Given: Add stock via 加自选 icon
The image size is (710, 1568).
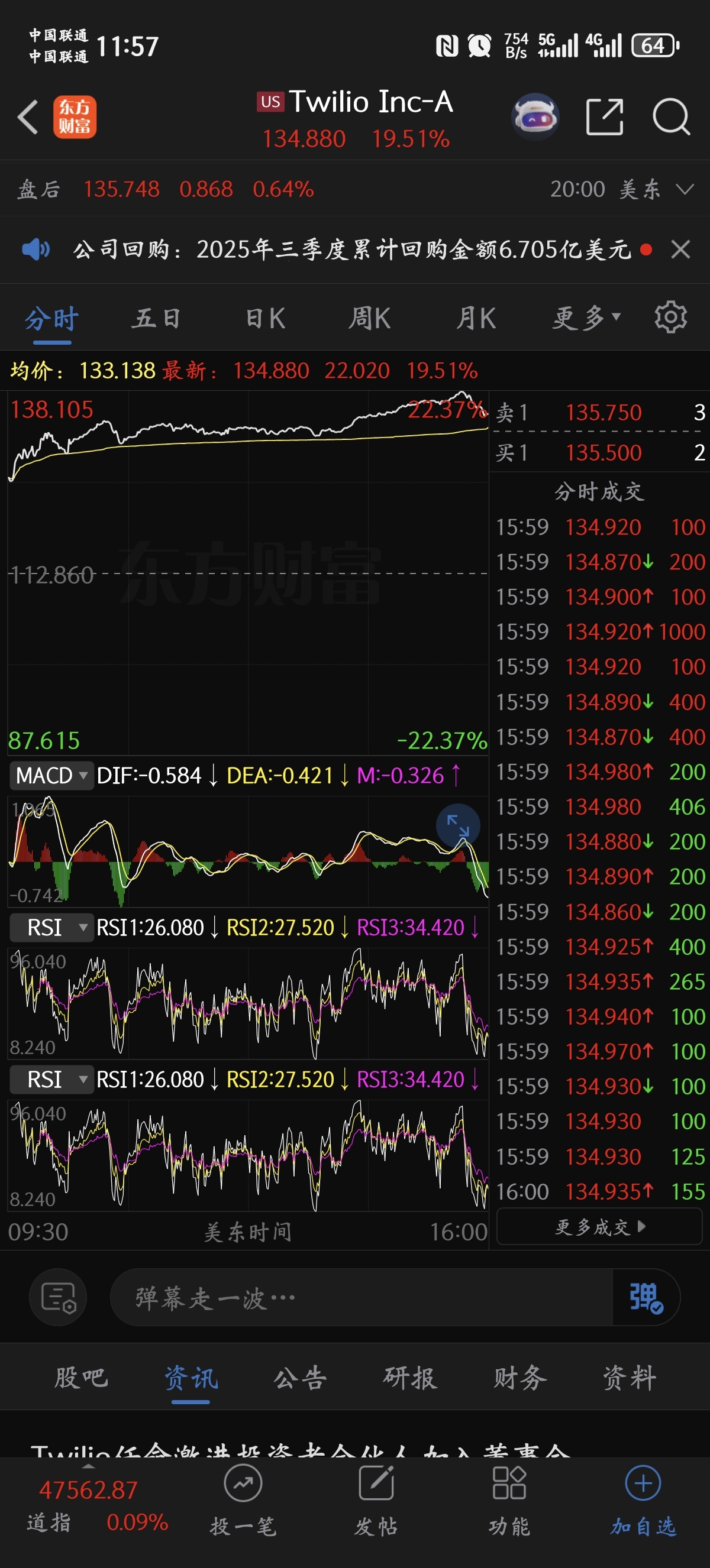Looking at the screenshot, I should (643, 1483).
